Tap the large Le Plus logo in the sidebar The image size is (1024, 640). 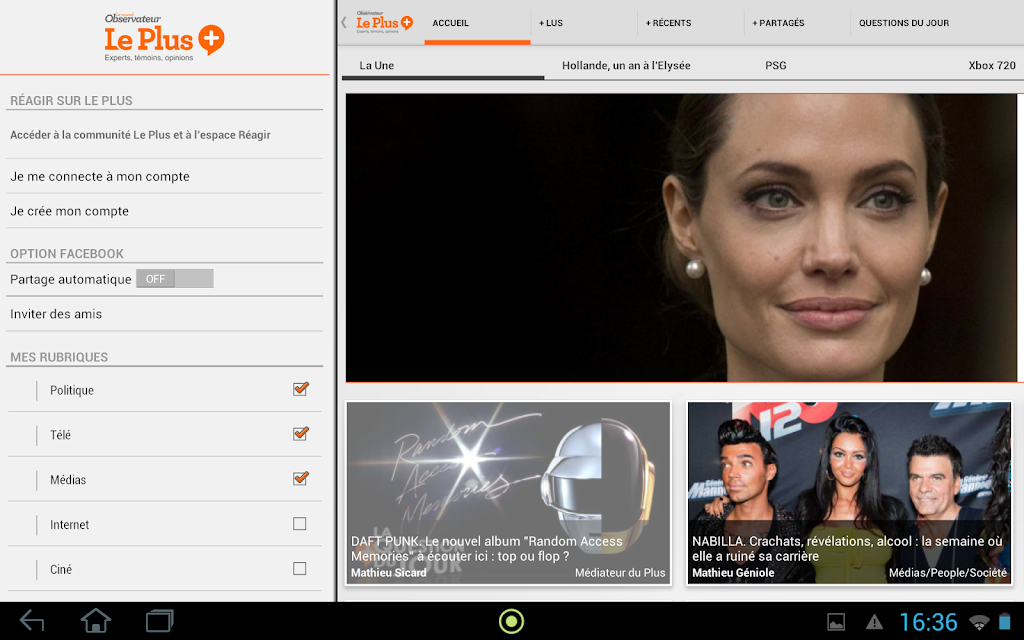point(165,38)
